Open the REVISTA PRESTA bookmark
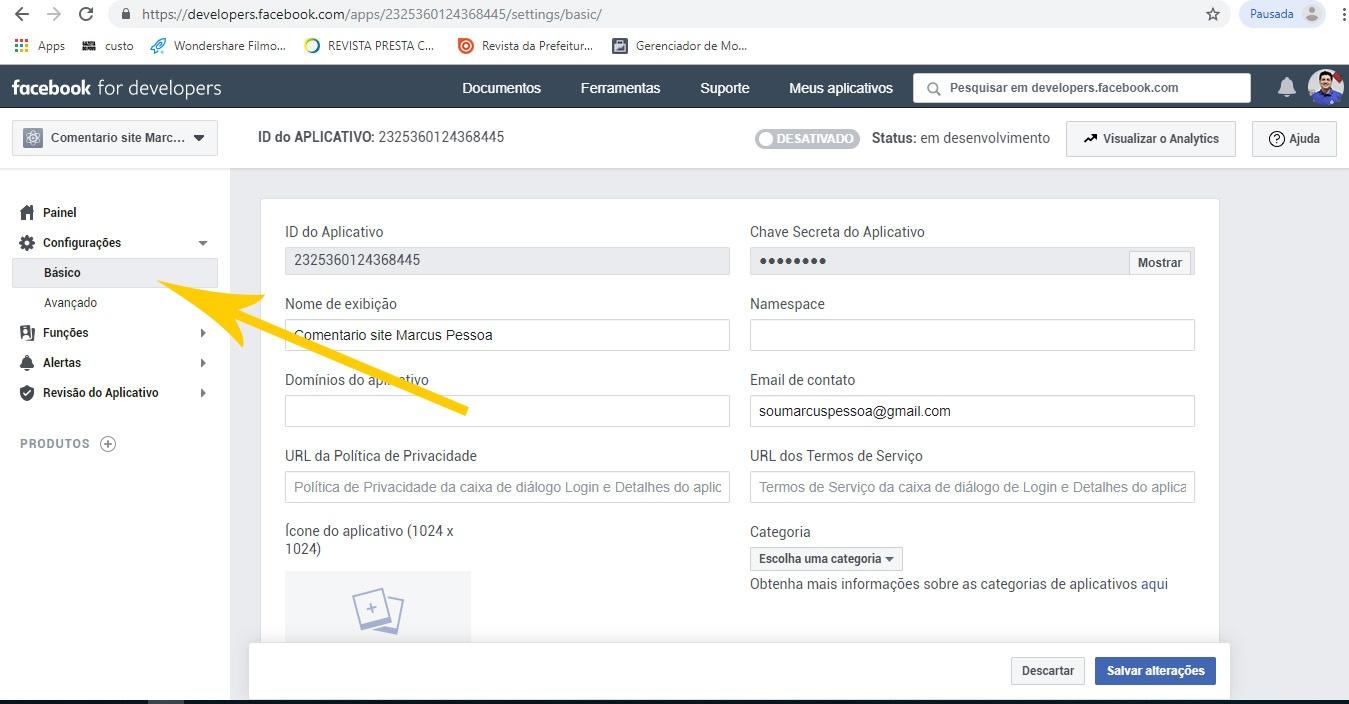Screen dimensions: 1349x704 [369, 45]
